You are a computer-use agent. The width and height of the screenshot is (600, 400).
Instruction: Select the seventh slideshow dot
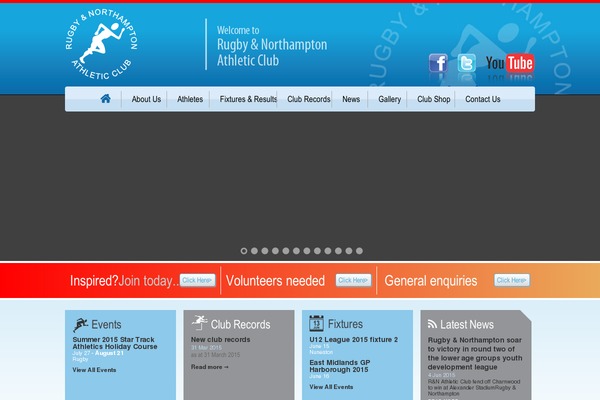[x=307, y=251]
